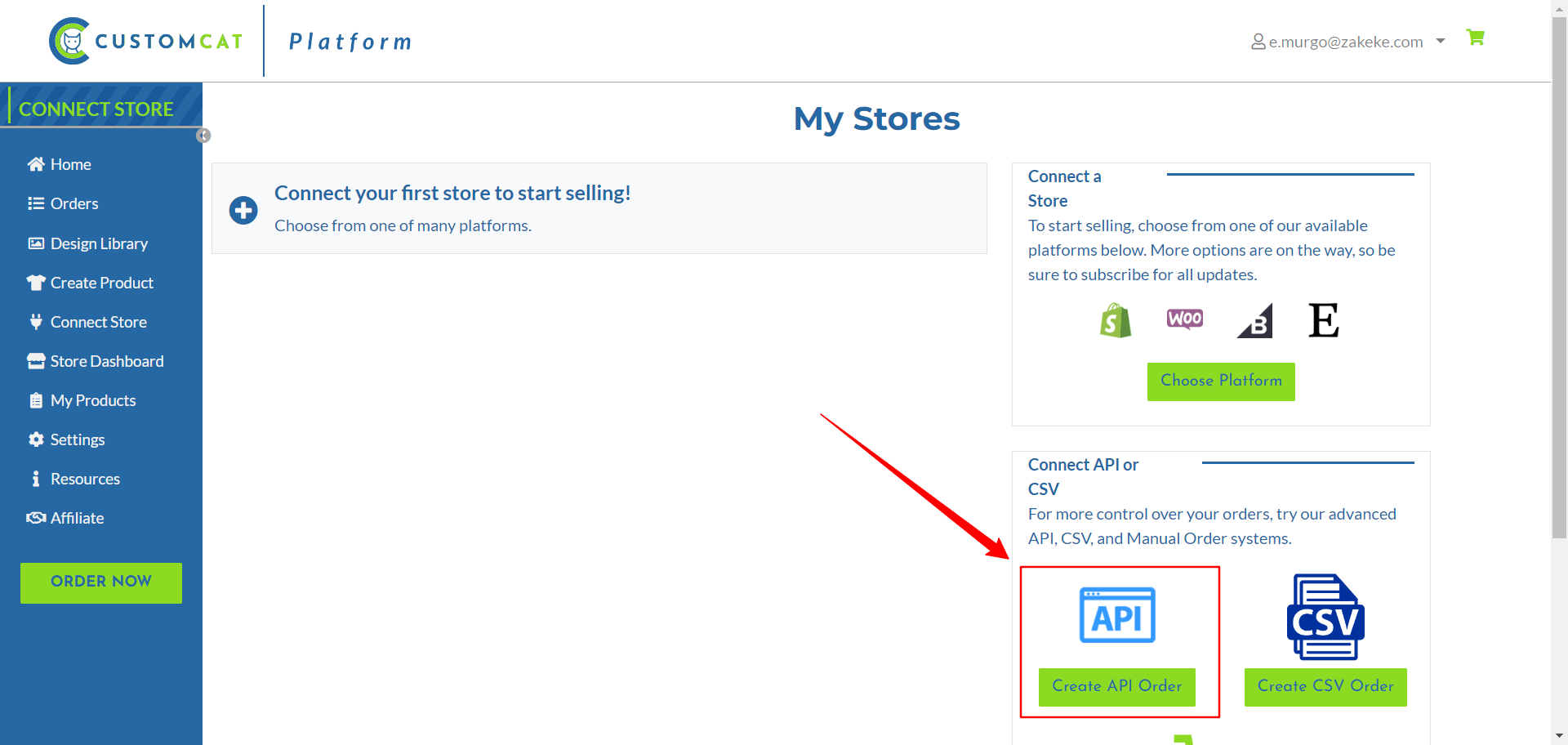Open Design Library in sidebar
Screen dimensions: 1568x745
(x=98, y=243)
